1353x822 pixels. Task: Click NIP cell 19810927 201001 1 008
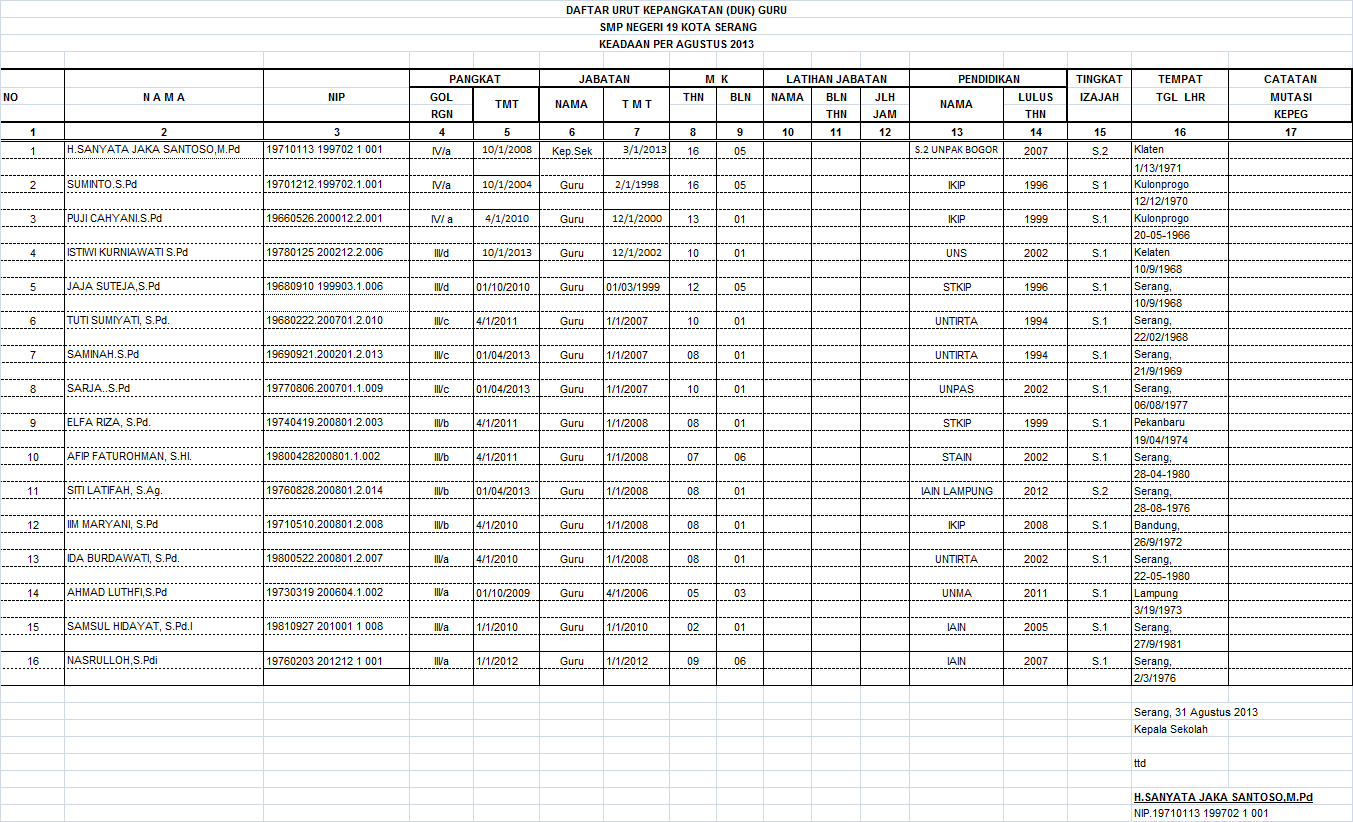(336, 626)
